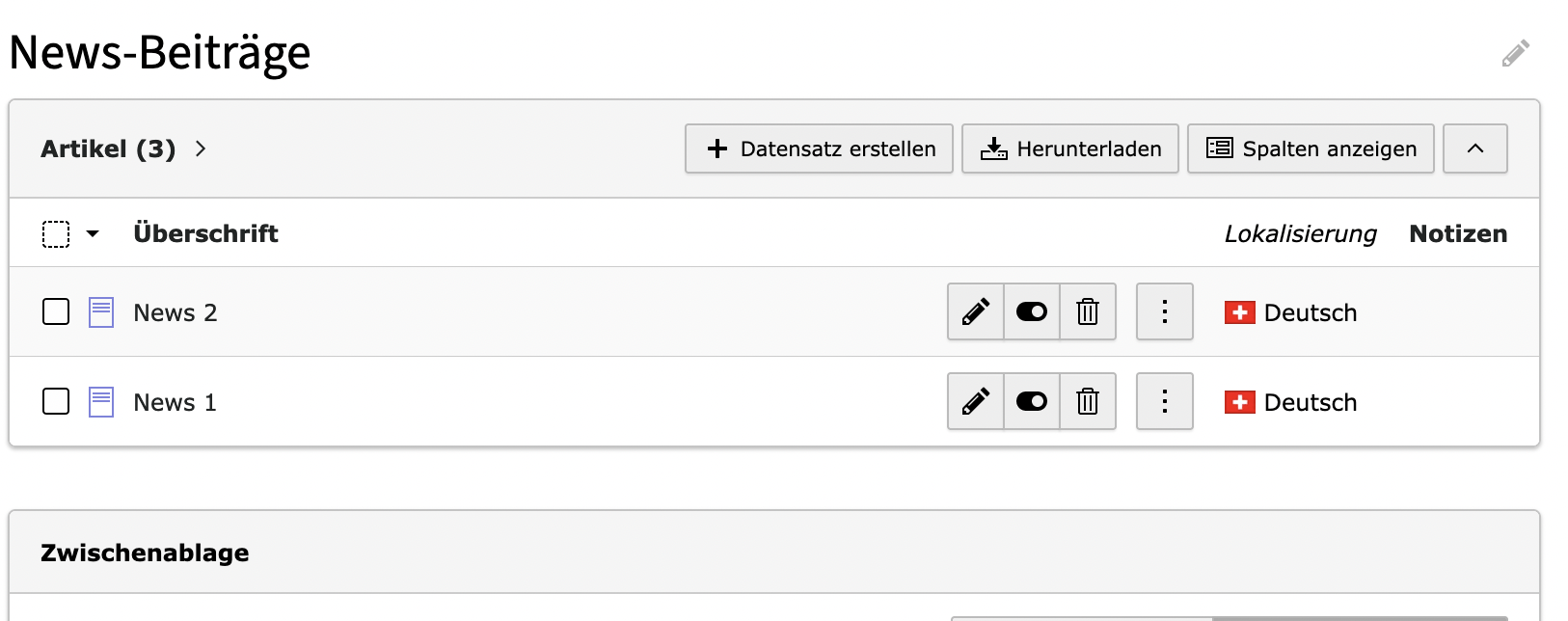Image resolution: width=1568 pixels, height=621 pixels.
Task: Toggle visibility of News 2
Action: pos(1032,311)
